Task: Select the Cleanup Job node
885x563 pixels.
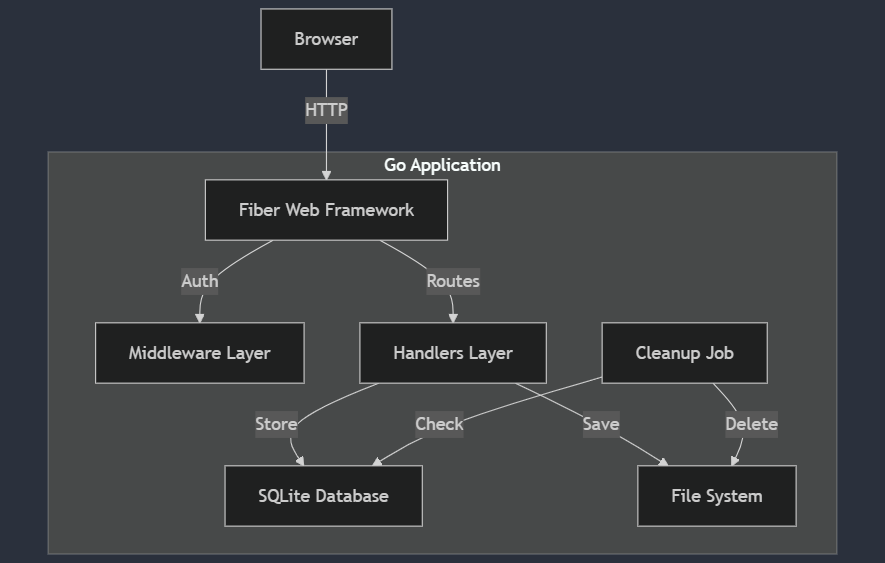Action: point(685,353)
